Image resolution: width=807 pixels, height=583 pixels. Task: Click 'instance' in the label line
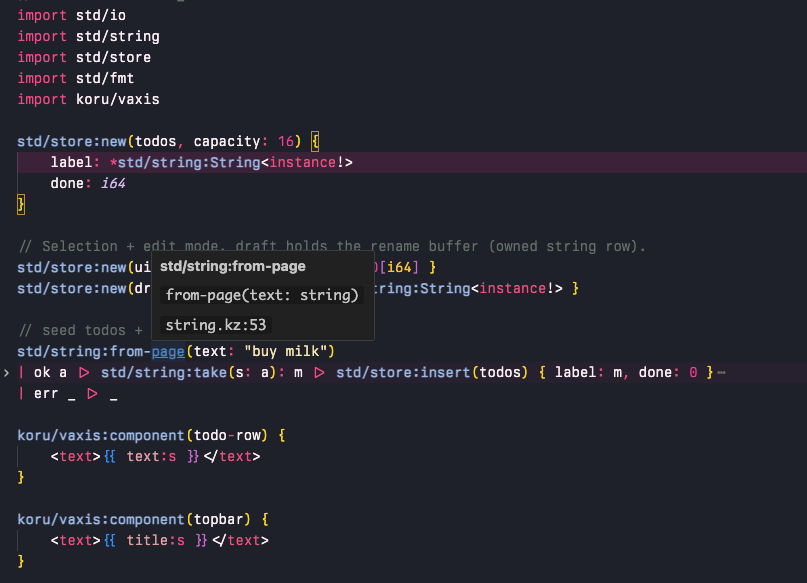click(x=303, y=163)
